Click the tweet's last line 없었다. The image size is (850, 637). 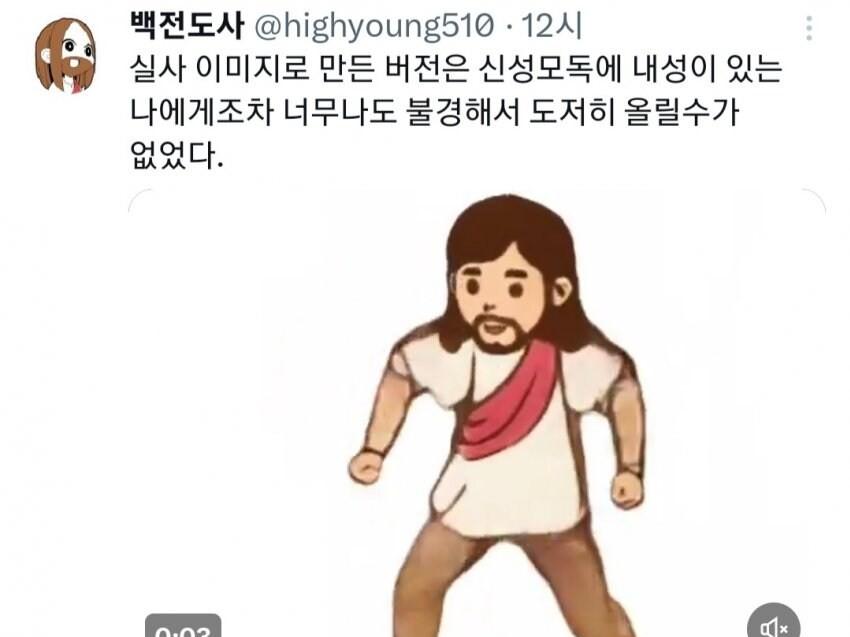(x=177, y=156)
